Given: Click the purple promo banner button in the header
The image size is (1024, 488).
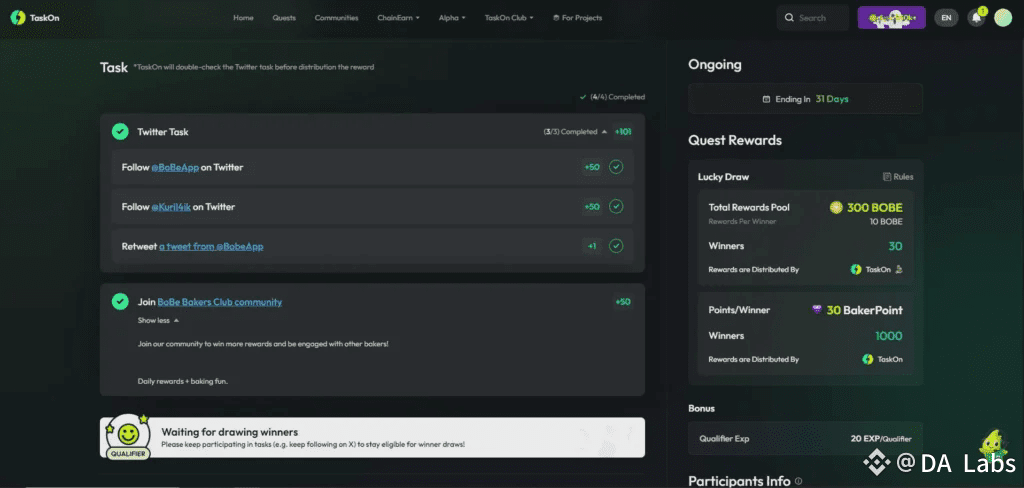Looking at the screenshot, I should (891, 18).
